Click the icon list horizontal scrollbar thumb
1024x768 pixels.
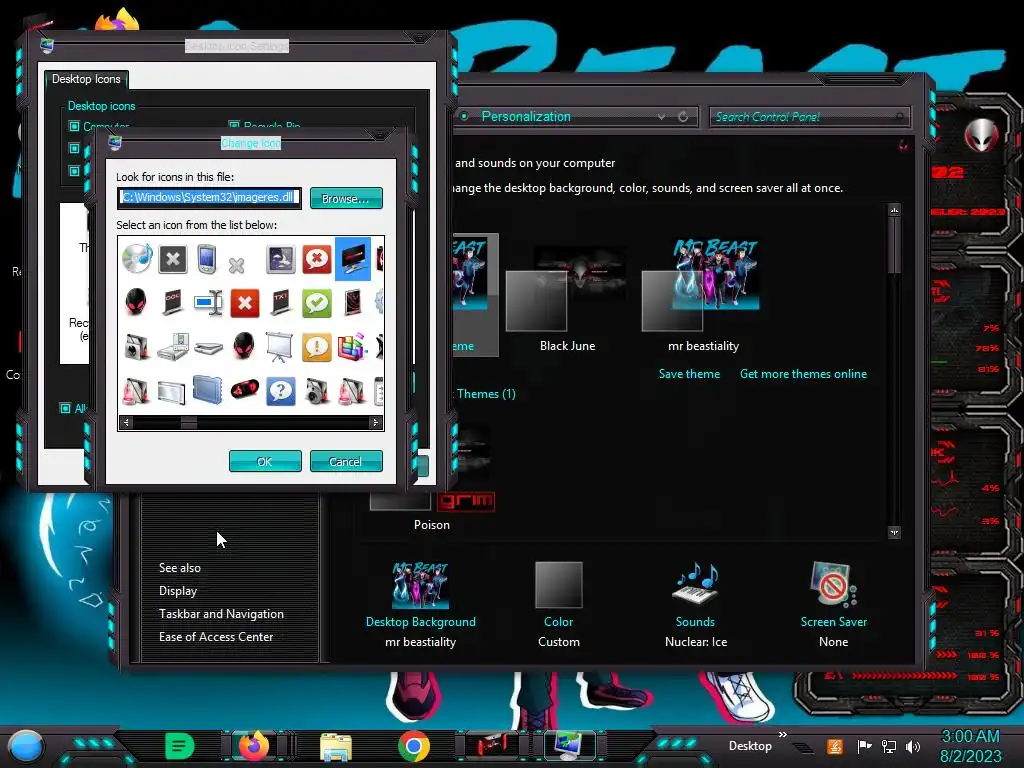click(189, 423)
